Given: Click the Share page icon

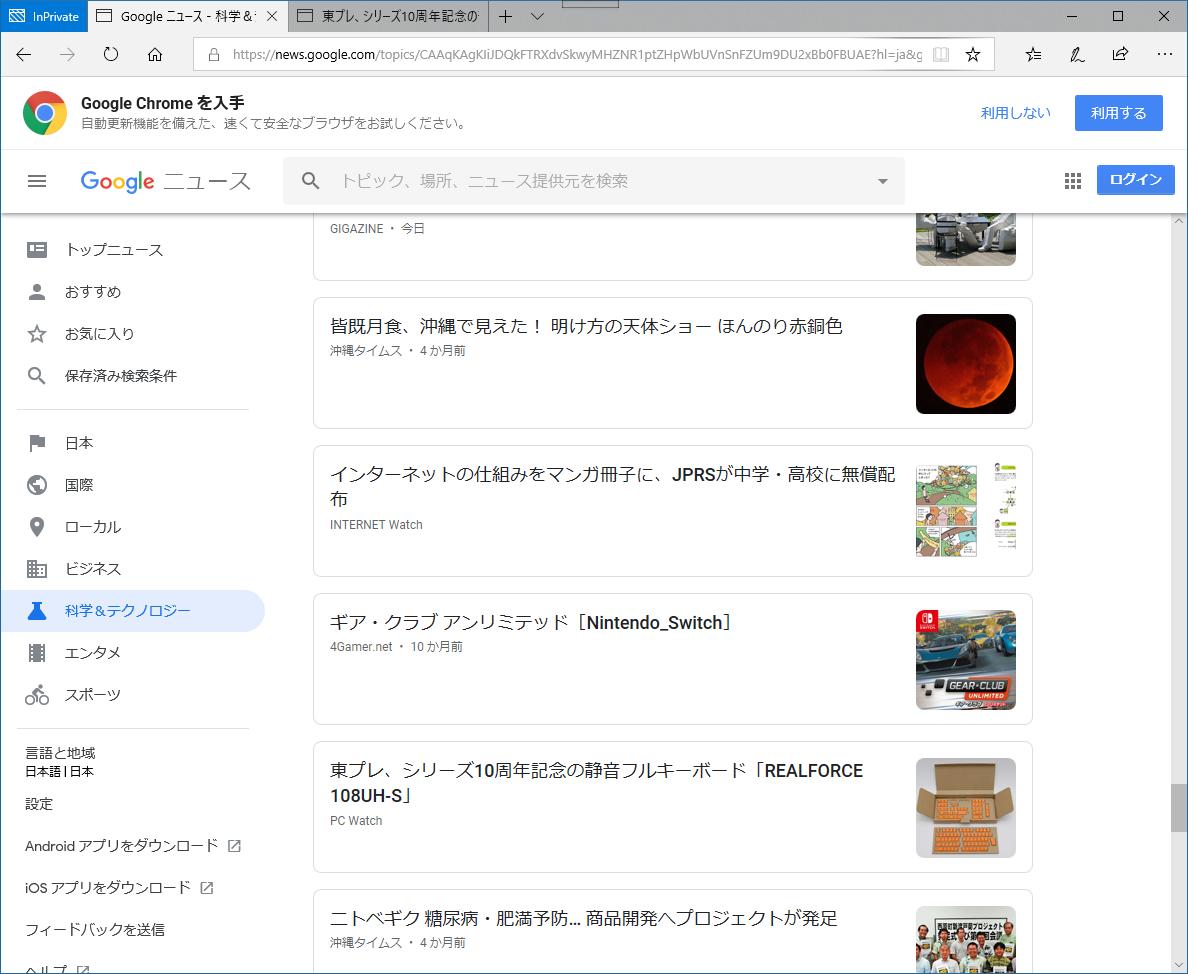Looking at the screenshot, I should coord(1120,55).
